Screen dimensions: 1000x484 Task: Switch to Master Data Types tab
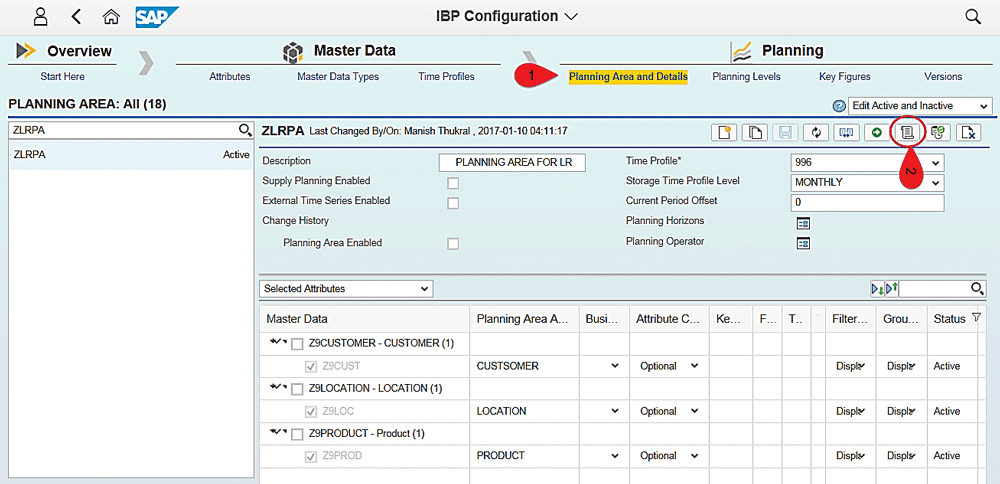pyautogui.click(x=338, y=77)
